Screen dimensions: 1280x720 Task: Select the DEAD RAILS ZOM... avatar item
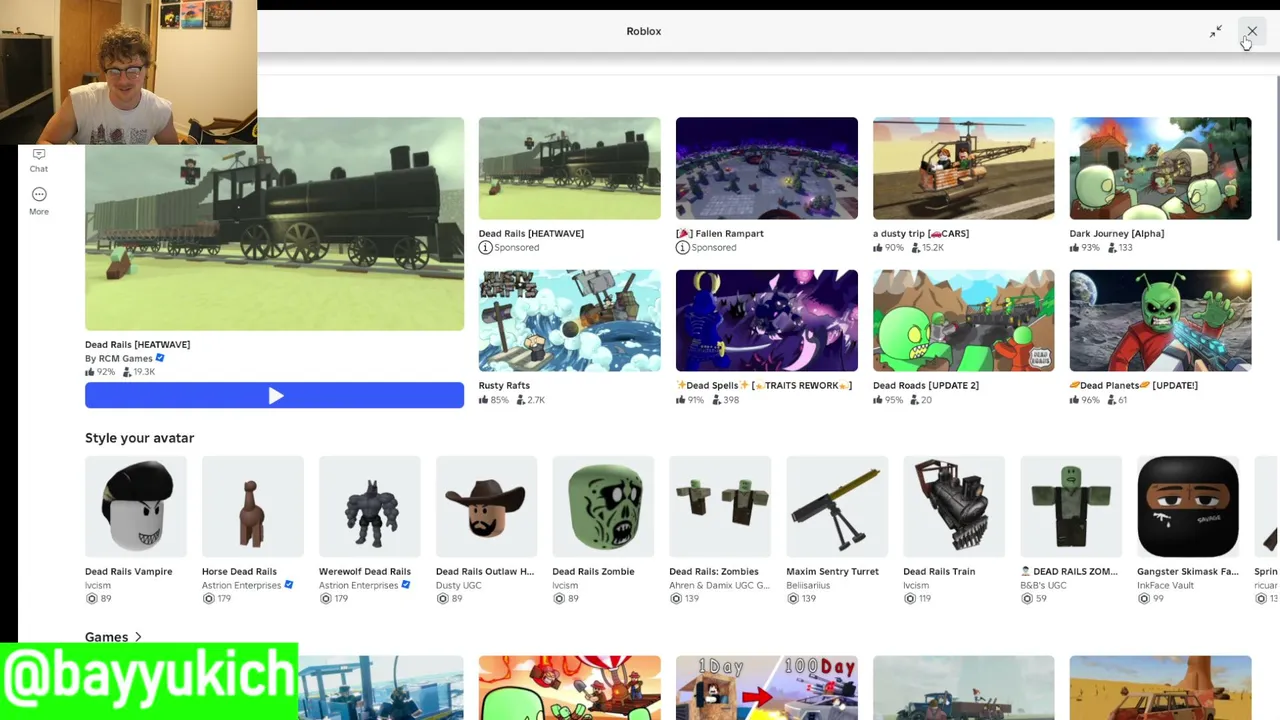coord(1071,506)
